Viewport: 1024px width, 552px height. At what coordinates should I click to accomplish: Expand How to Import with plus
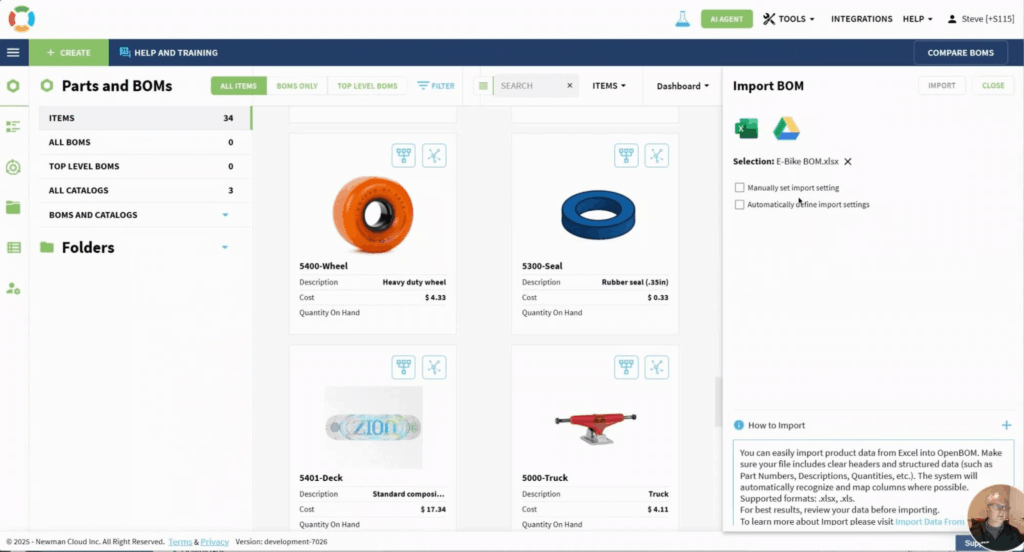[x=1006, y=425]
